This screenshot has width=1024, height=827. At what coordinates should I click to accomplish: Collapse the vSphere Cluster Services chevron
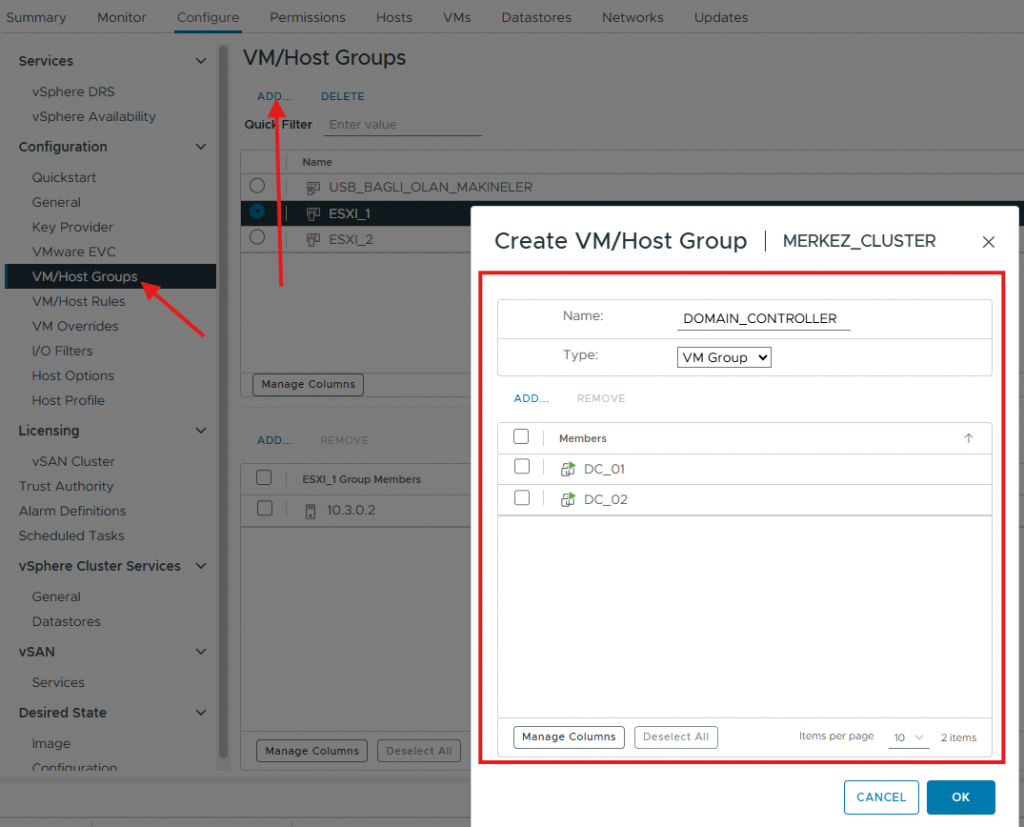point(201,566)
